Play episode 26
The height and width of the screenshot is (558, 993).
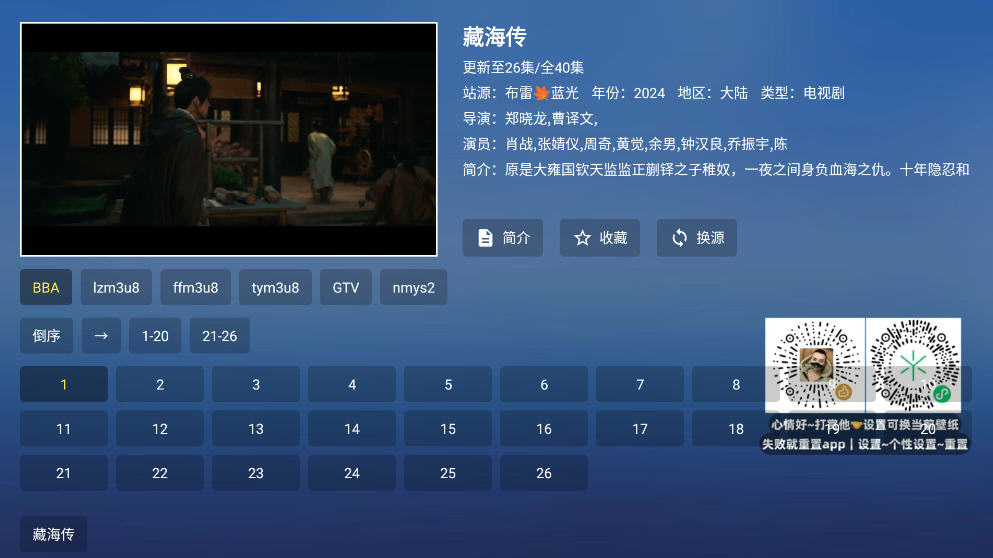[544, 473]
